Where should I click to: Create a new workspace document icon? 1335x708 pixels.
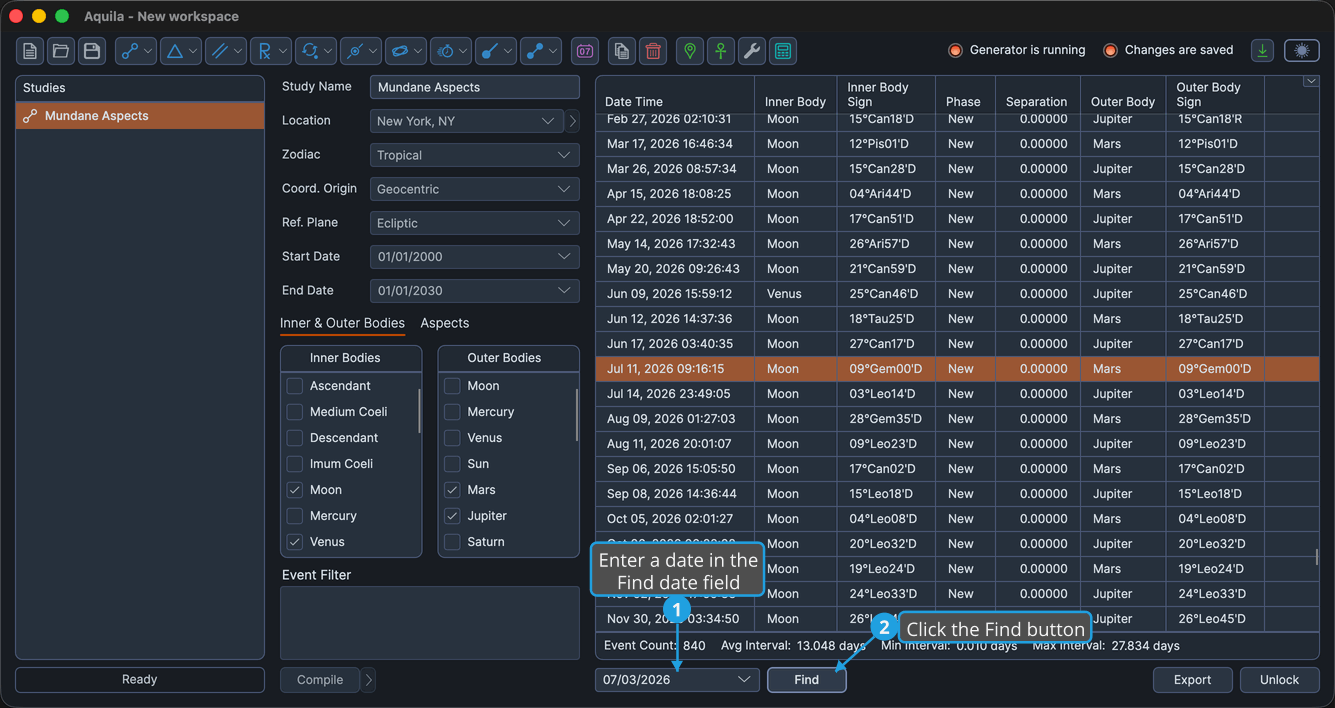[x=30, y=51]
